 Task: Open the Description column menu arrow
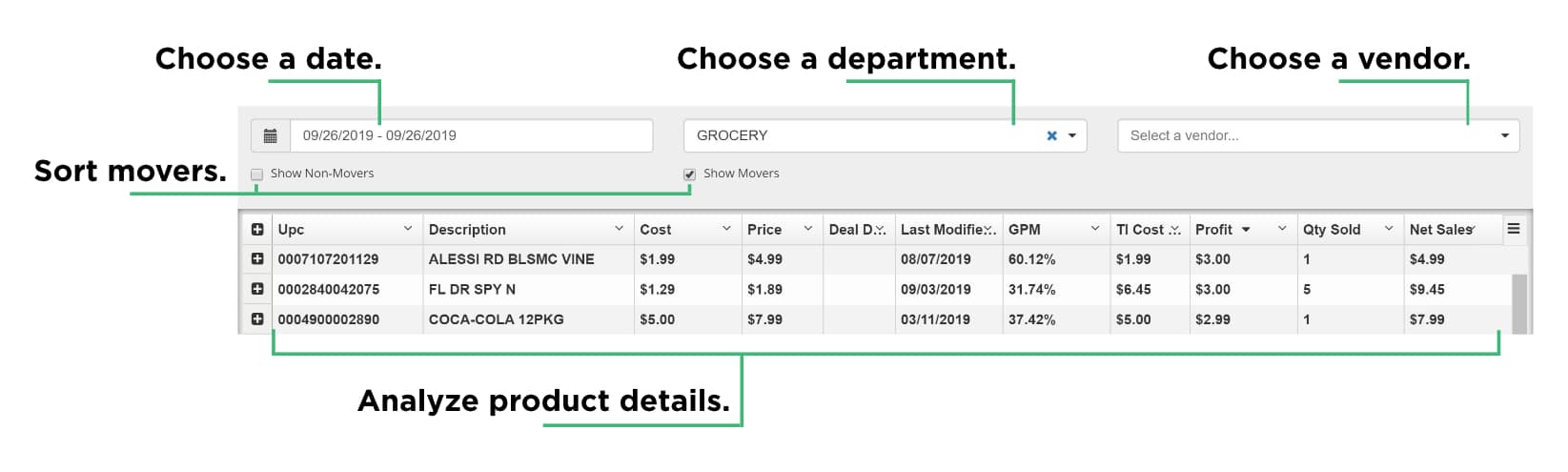(x=619, y=229)
